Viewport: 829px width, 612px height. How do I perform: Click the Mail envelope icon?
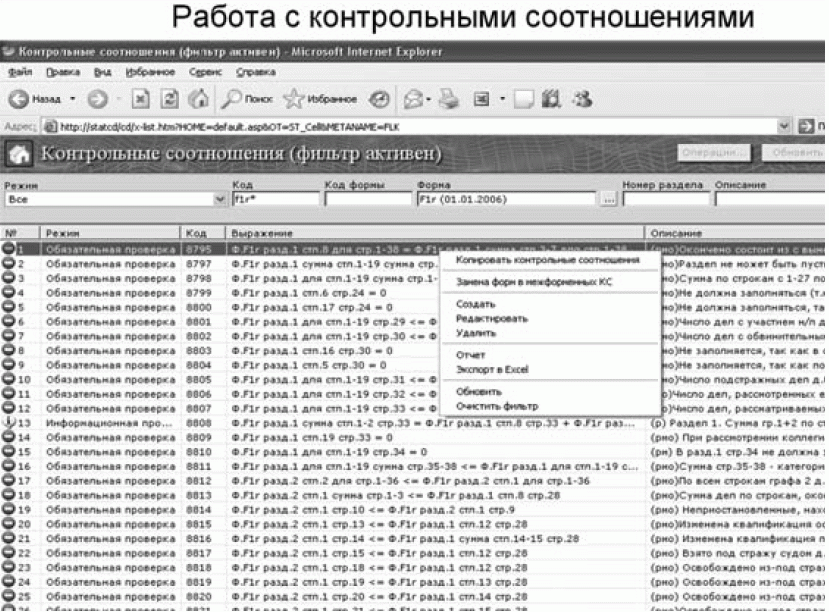(413, 99)
